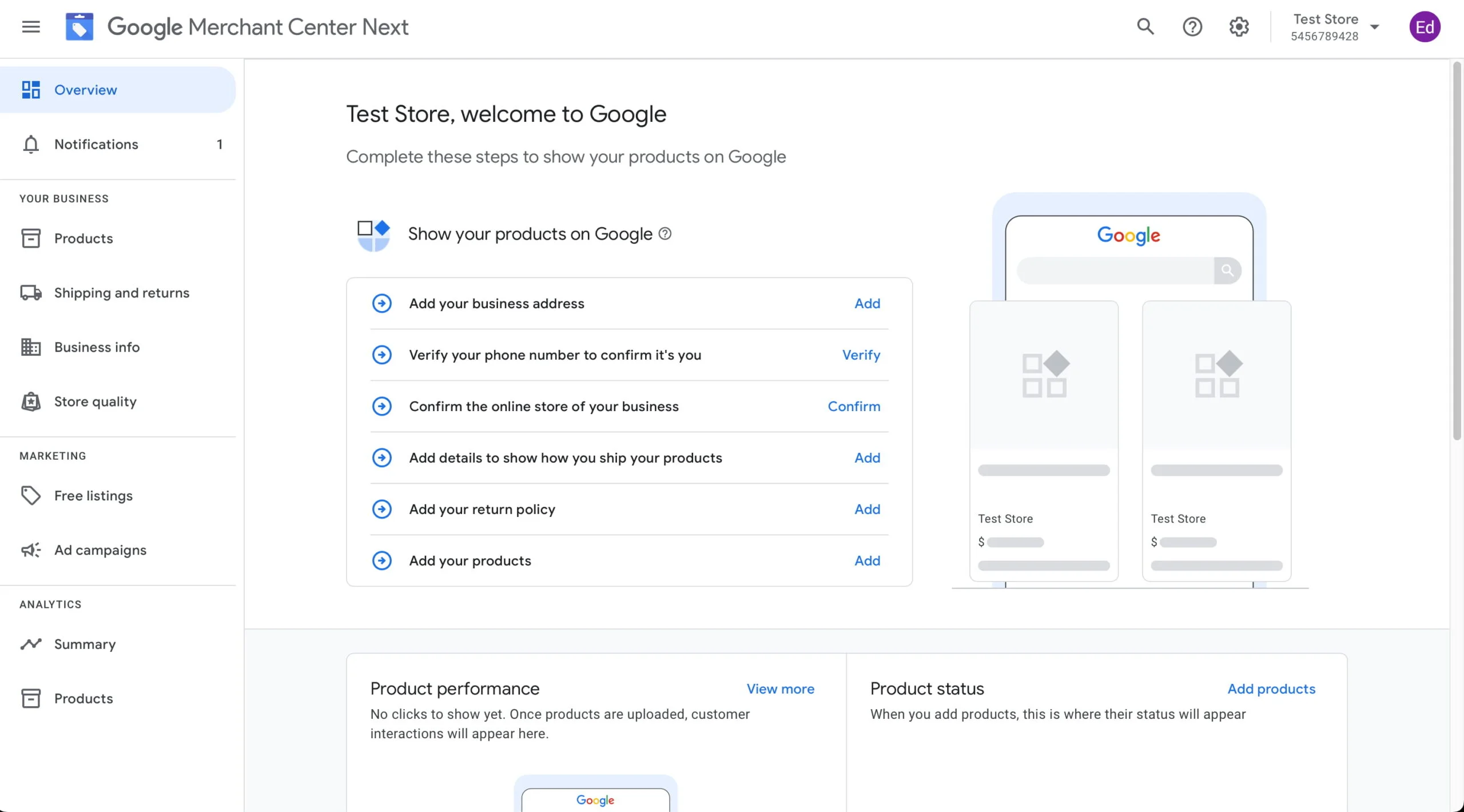The width and height of the screenshot is (1464, 812).
Task: Open the Ed account avatar
Action: (x=1425, y=27)
